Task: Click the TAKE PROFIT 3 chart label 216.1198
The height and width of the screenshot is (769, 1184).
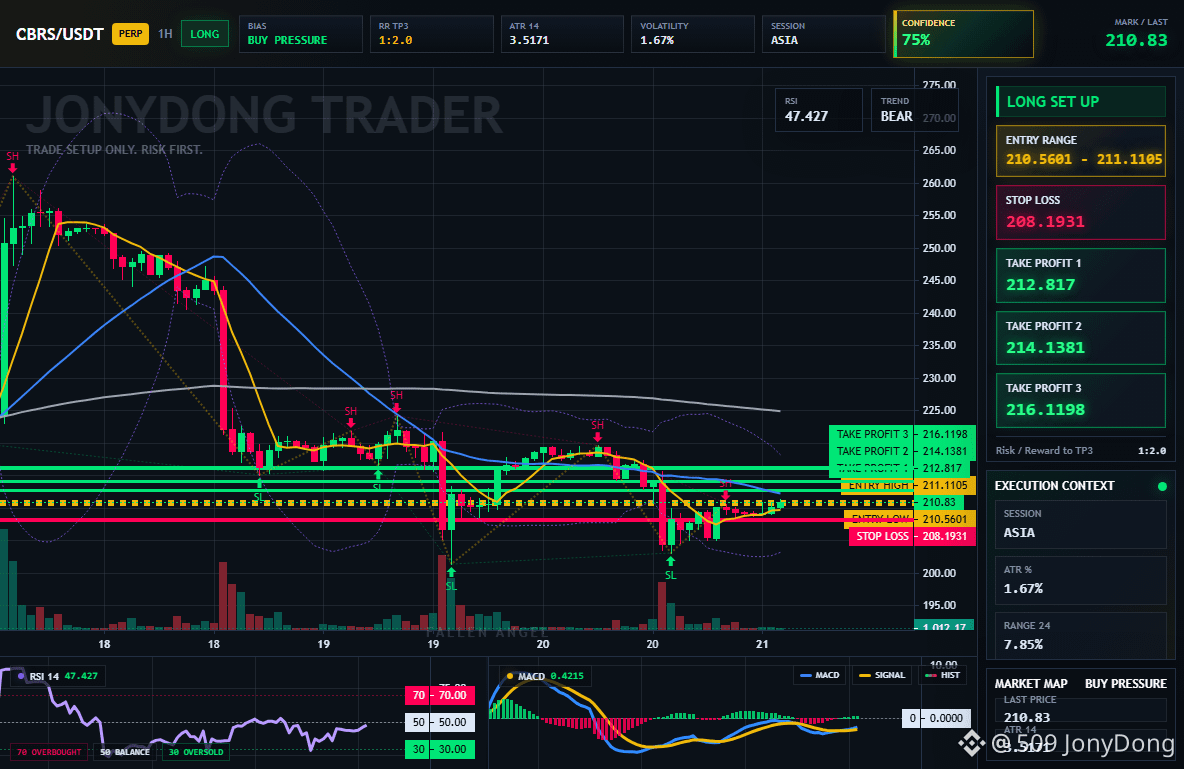Action: pos(902,434)
